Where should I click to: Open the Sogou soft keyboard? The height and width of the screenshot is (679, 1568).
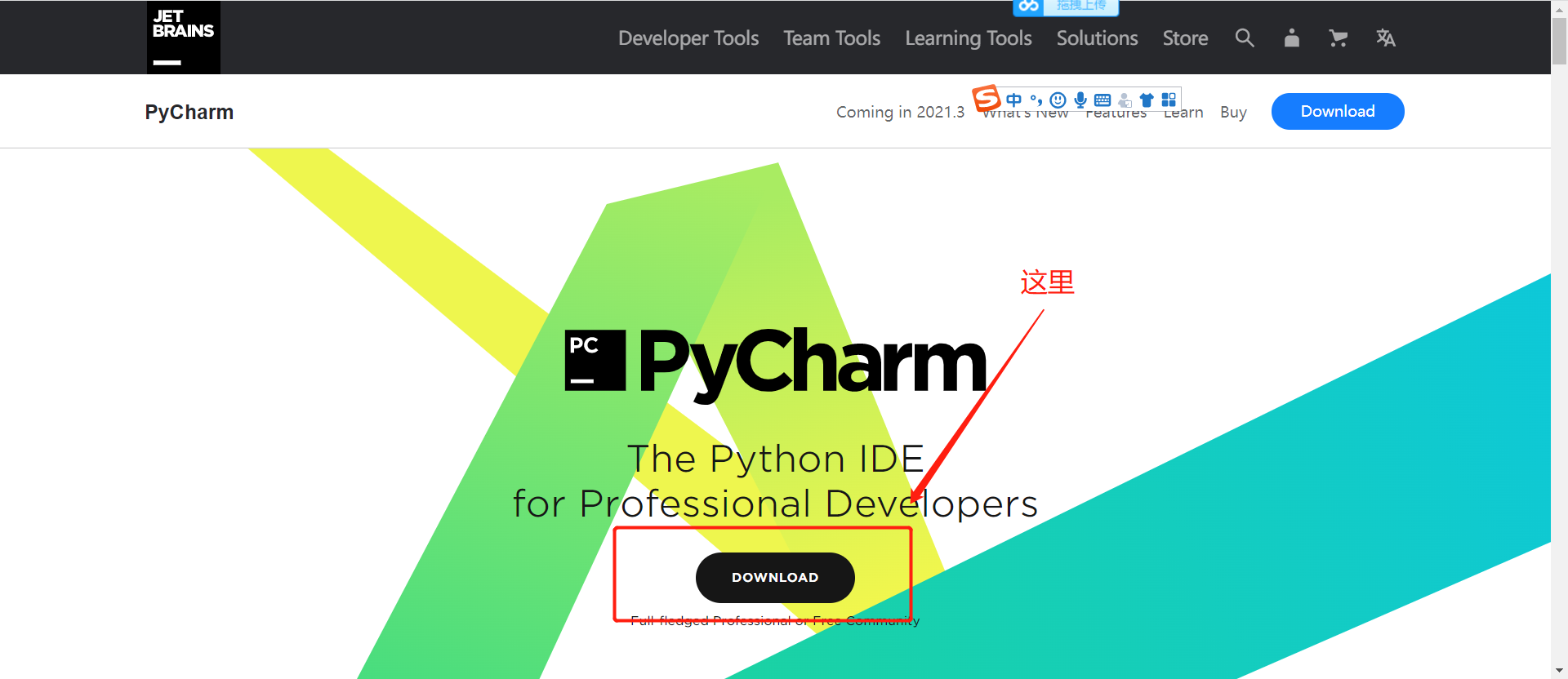pos(1102,100)
